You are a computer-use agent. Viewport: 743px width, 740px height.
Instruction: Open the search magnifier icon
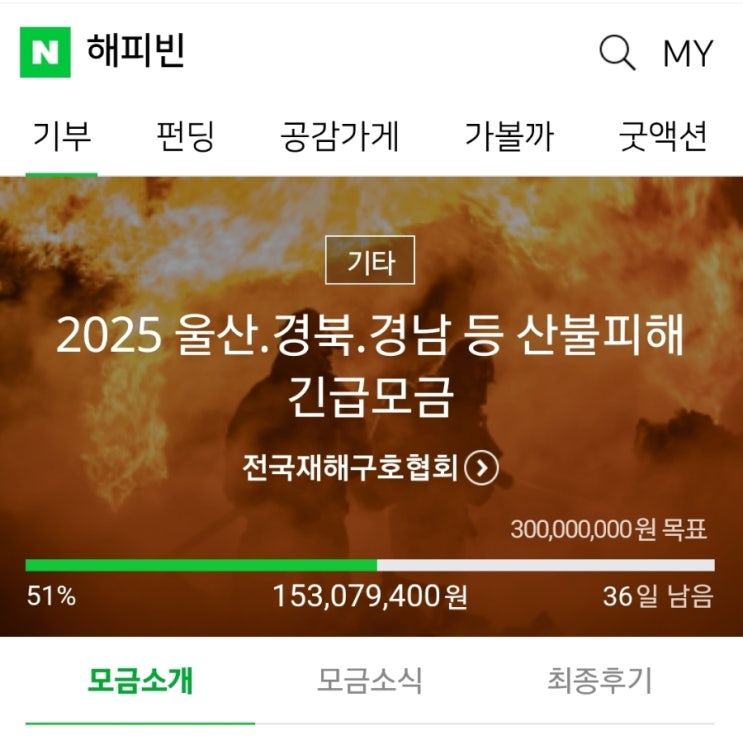(x=617, y=52)
